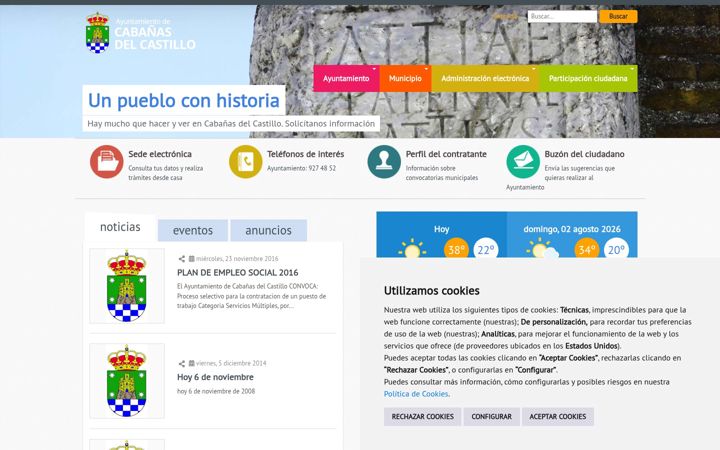Click the Cabañas del Castillo coat of arms logo
720x450 pixels.
tap(97, 33)
